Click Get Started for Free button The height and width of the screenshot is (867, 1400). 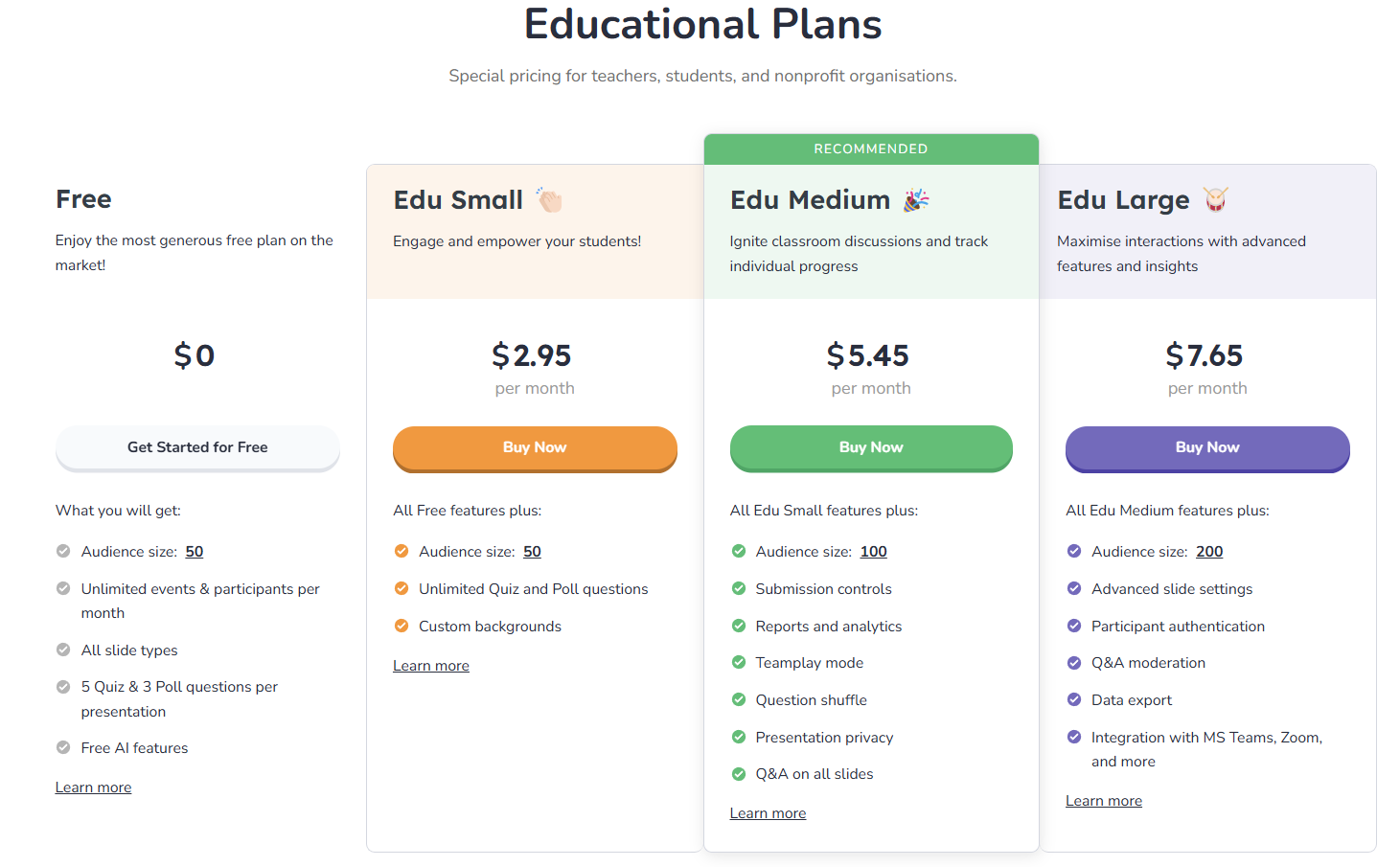coord(197,447)
